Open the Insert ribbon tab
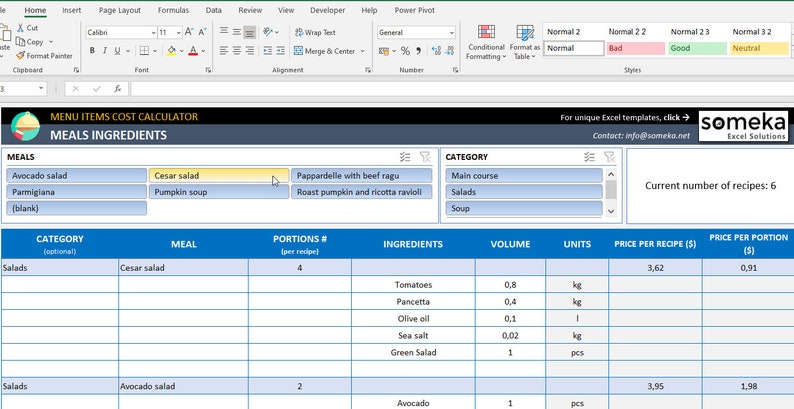 pyautogui.click(x=72, y=10)
